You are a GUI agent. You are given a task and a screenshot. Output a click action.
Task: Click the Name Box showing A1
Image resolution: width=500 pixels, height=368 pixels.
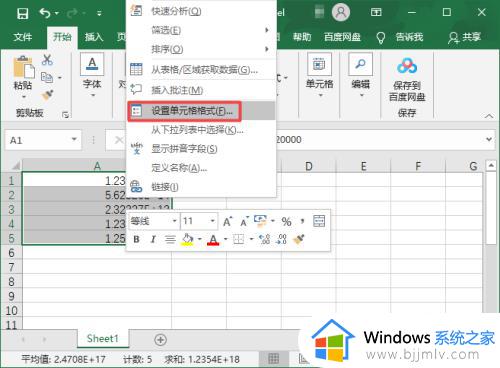38,140
